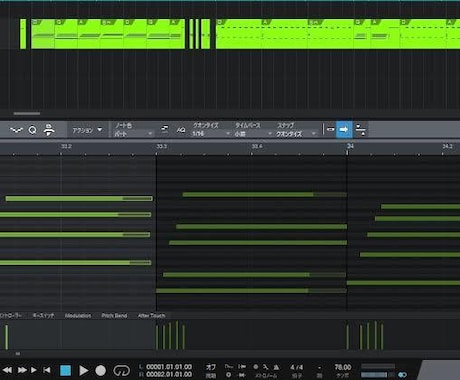
Task: Click the strip silence icon beside アクション
Action: pos(49,130)
